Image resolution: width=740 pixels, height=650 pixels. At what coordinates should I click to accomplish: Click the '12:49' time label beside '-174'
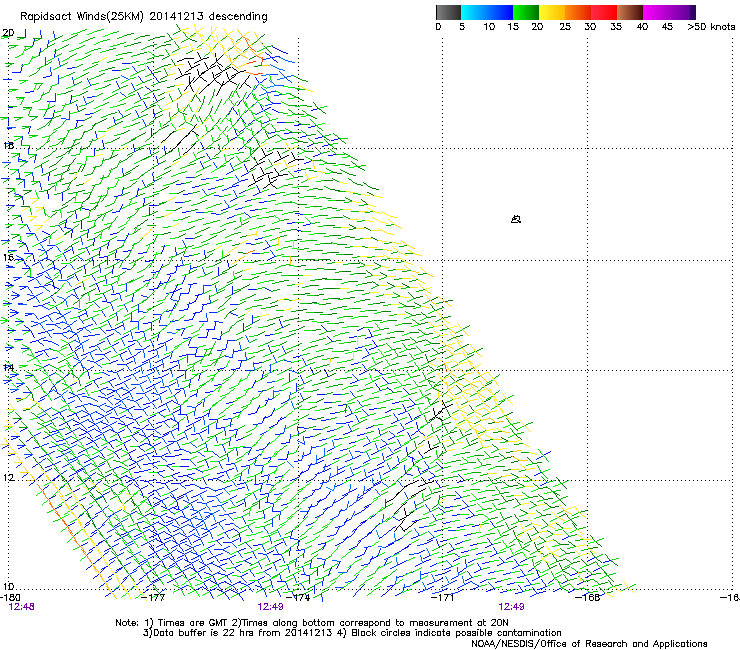(x=270, y=607)
